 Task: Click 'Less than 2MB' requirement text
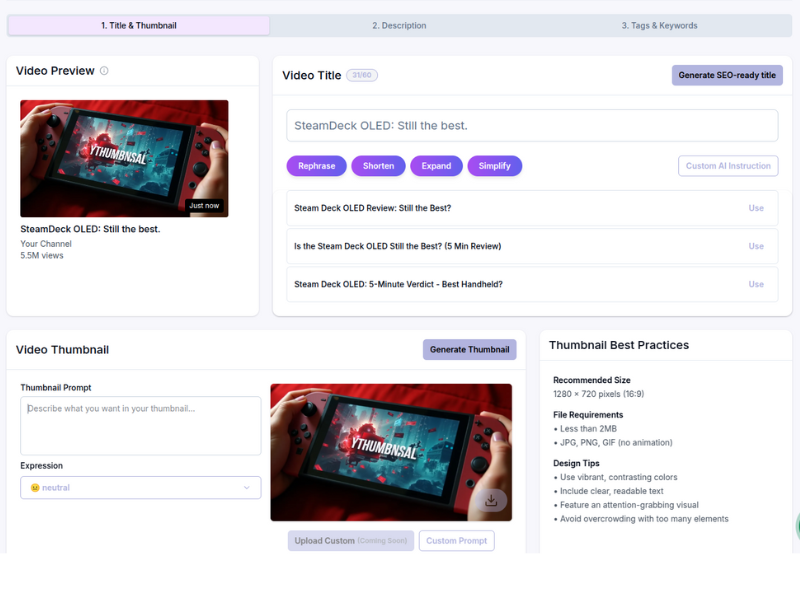click(588, 429)
